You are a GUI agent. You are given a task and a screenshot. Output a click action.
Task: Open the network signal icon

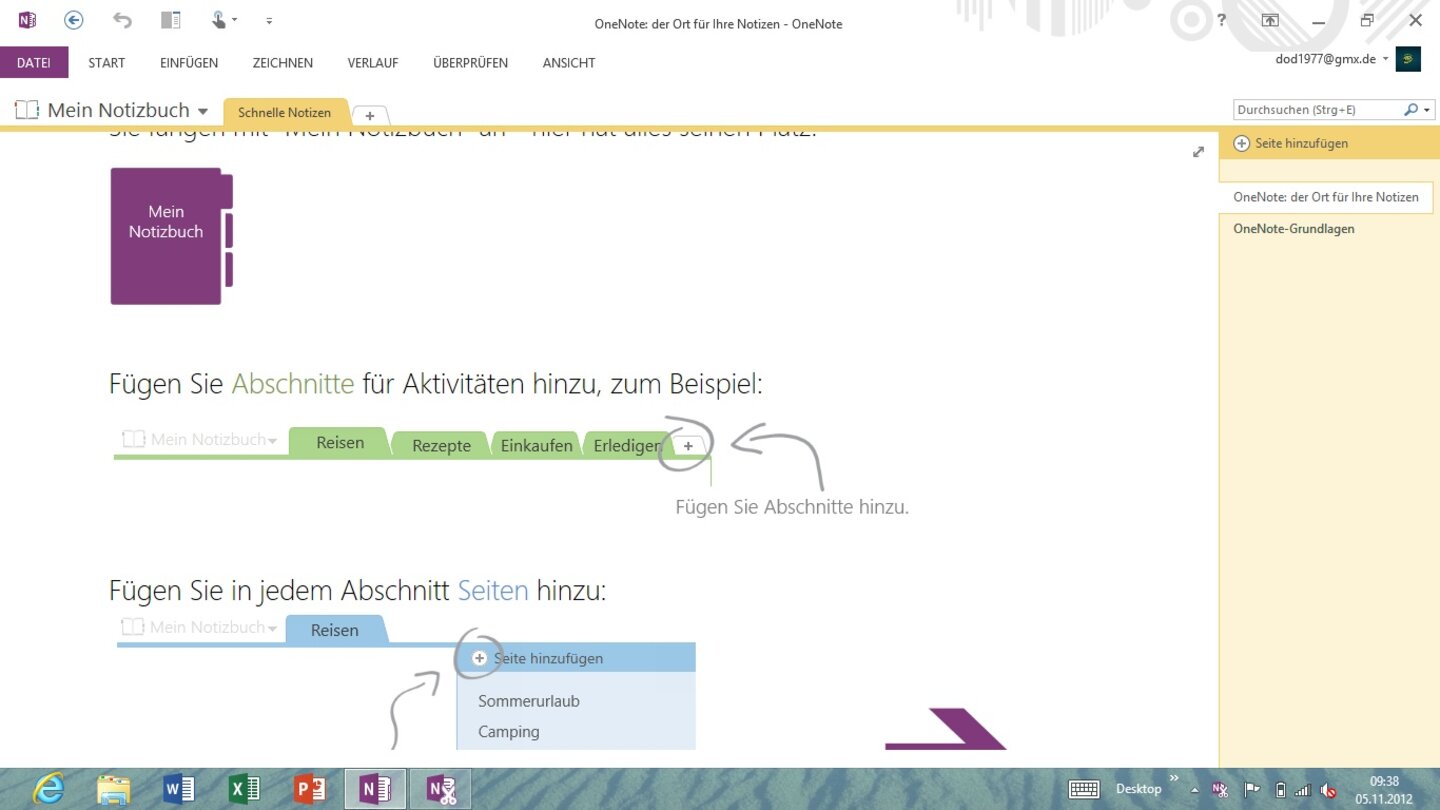click(1302, 790)
